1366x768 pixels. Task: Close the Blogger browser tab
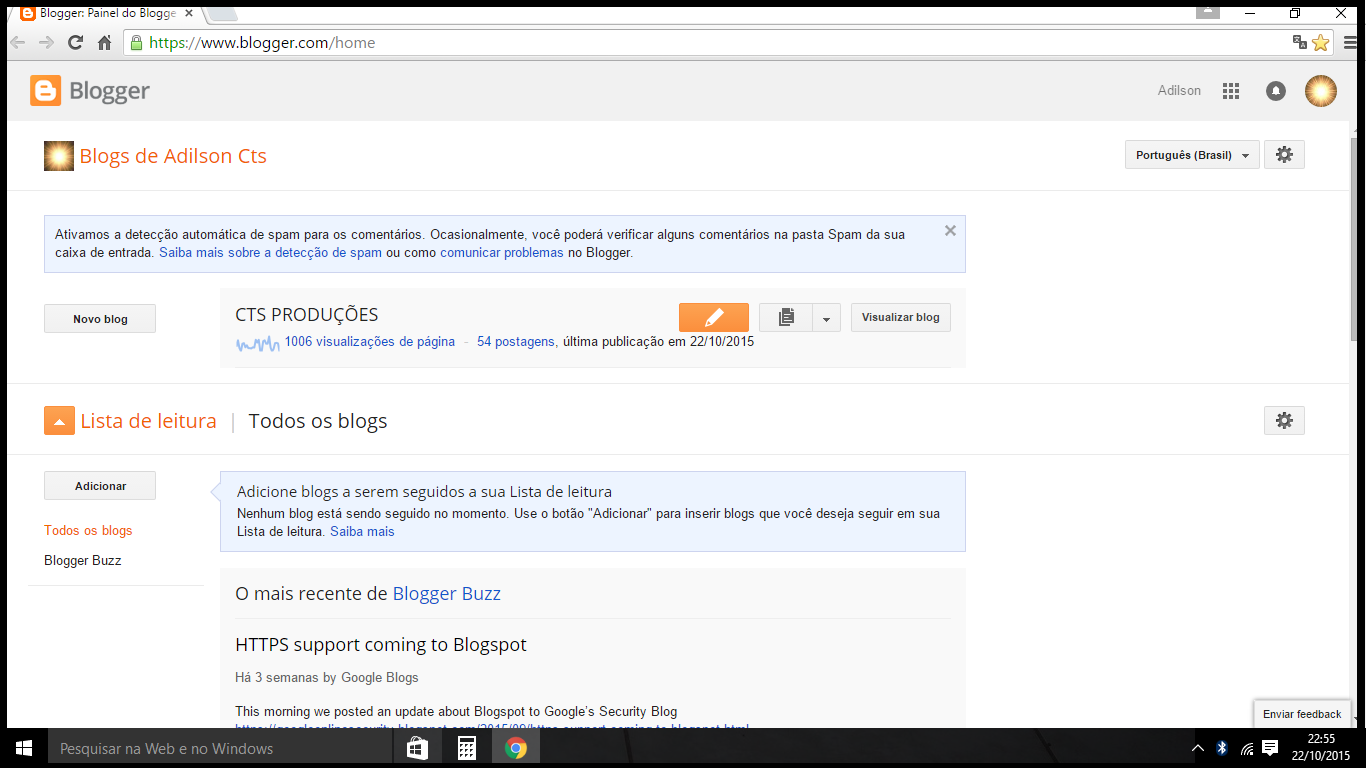[189, 13]
